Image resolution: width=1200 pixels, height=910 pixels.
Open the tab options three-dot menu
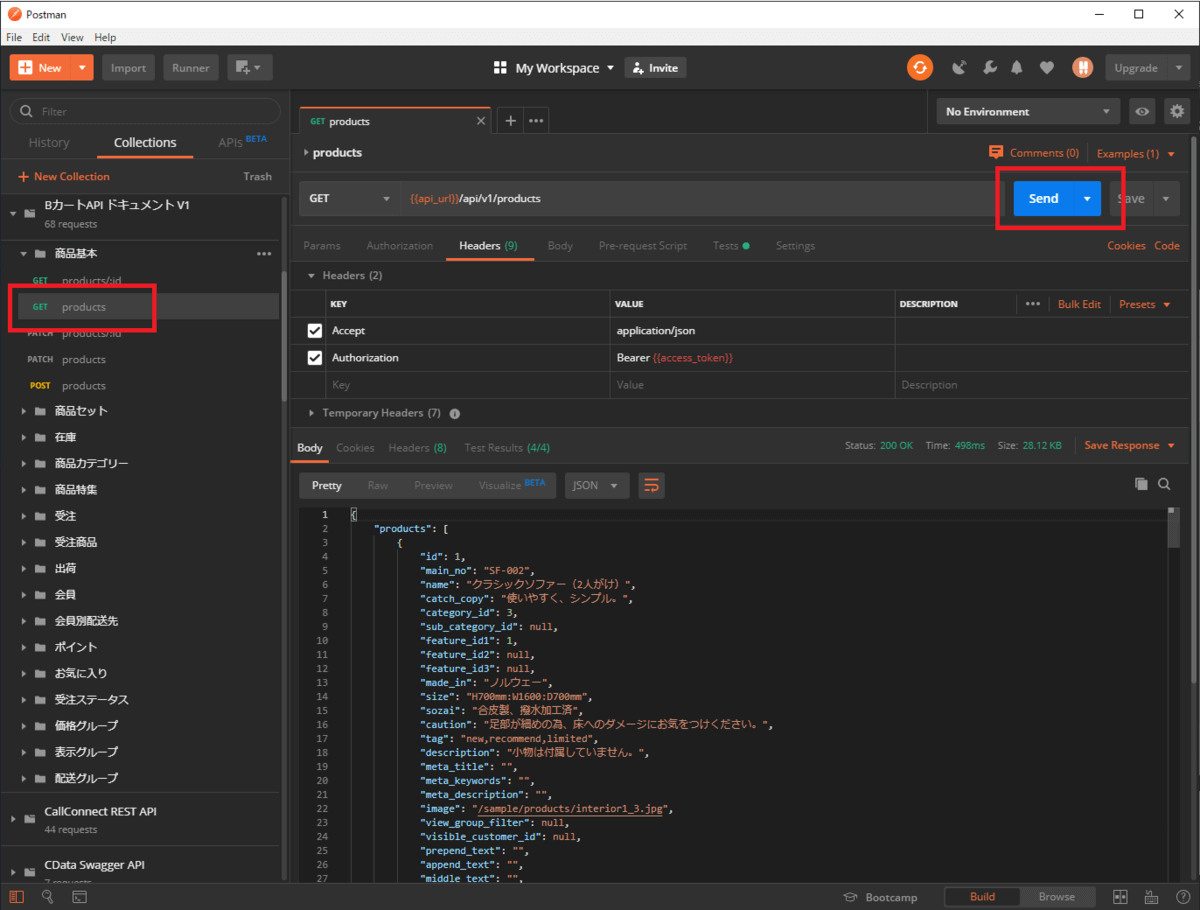537,121
